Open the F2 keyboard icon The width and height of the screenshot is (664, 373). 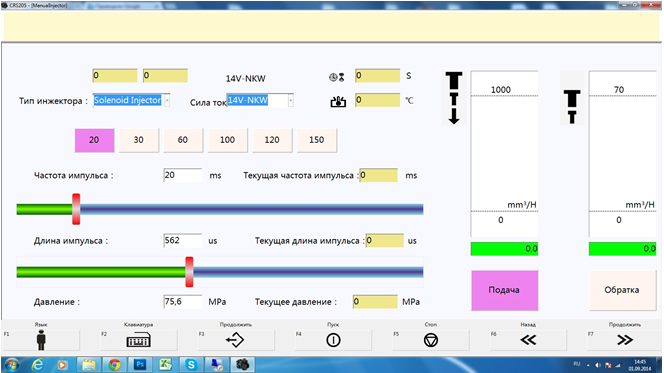click(138, 340)
